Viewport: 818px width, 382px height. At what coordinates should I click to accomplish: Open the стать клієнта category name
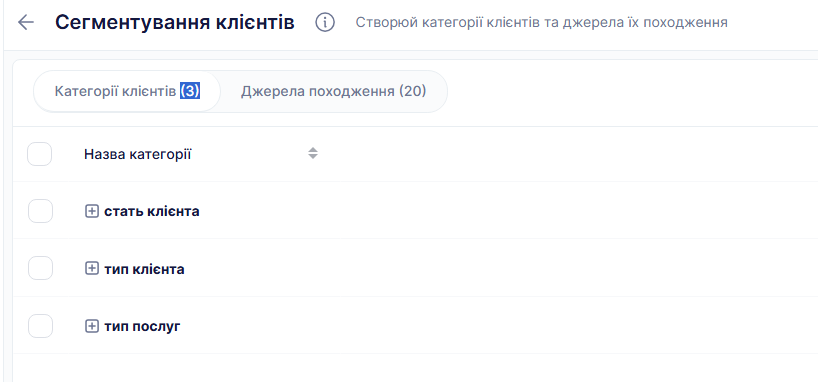point(152,212)
